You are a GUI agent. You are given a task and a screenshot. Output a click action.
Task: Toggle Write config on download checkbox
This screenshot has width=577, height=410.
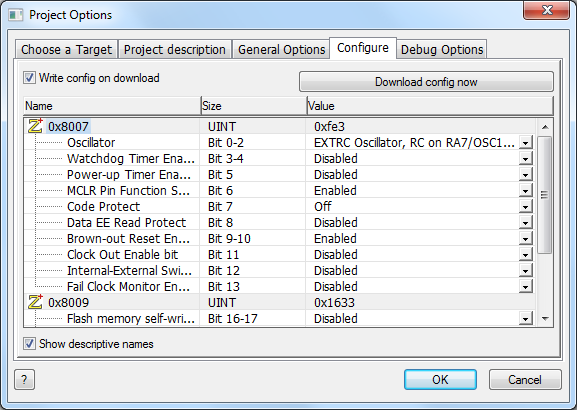tap(29, 78)
